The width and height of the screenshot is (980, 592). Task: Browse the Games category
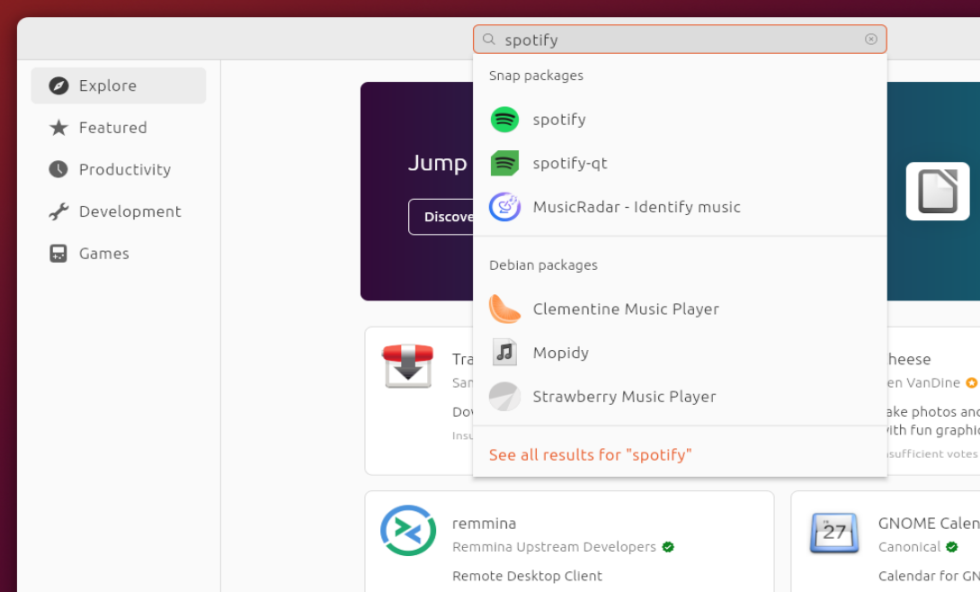[58, 253]
